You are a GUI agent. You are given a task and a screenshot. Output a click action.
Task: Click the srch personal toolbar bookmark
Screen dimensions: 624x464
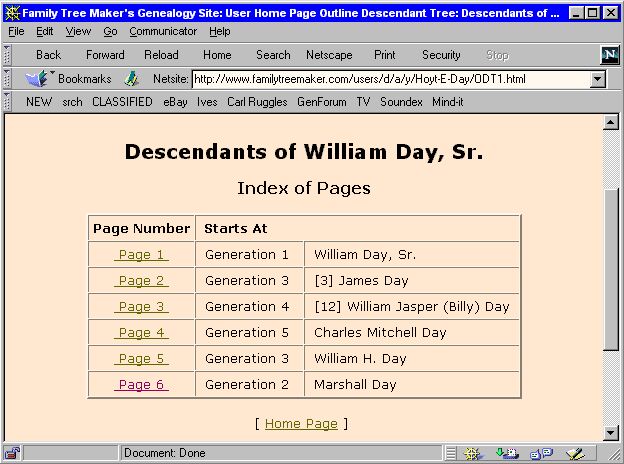tap(72, 102)
